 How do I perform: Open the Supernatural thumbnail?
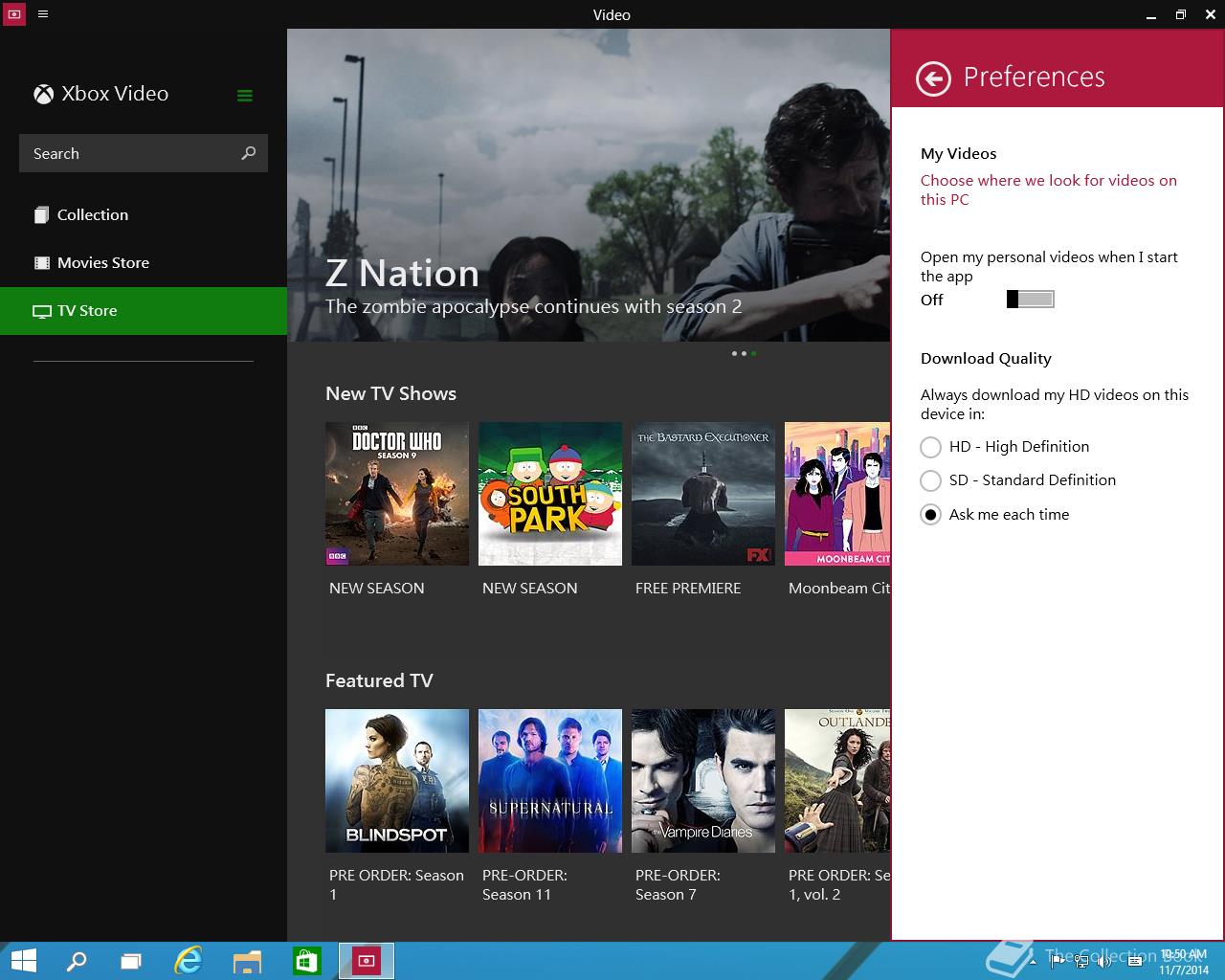pos(550,781)
